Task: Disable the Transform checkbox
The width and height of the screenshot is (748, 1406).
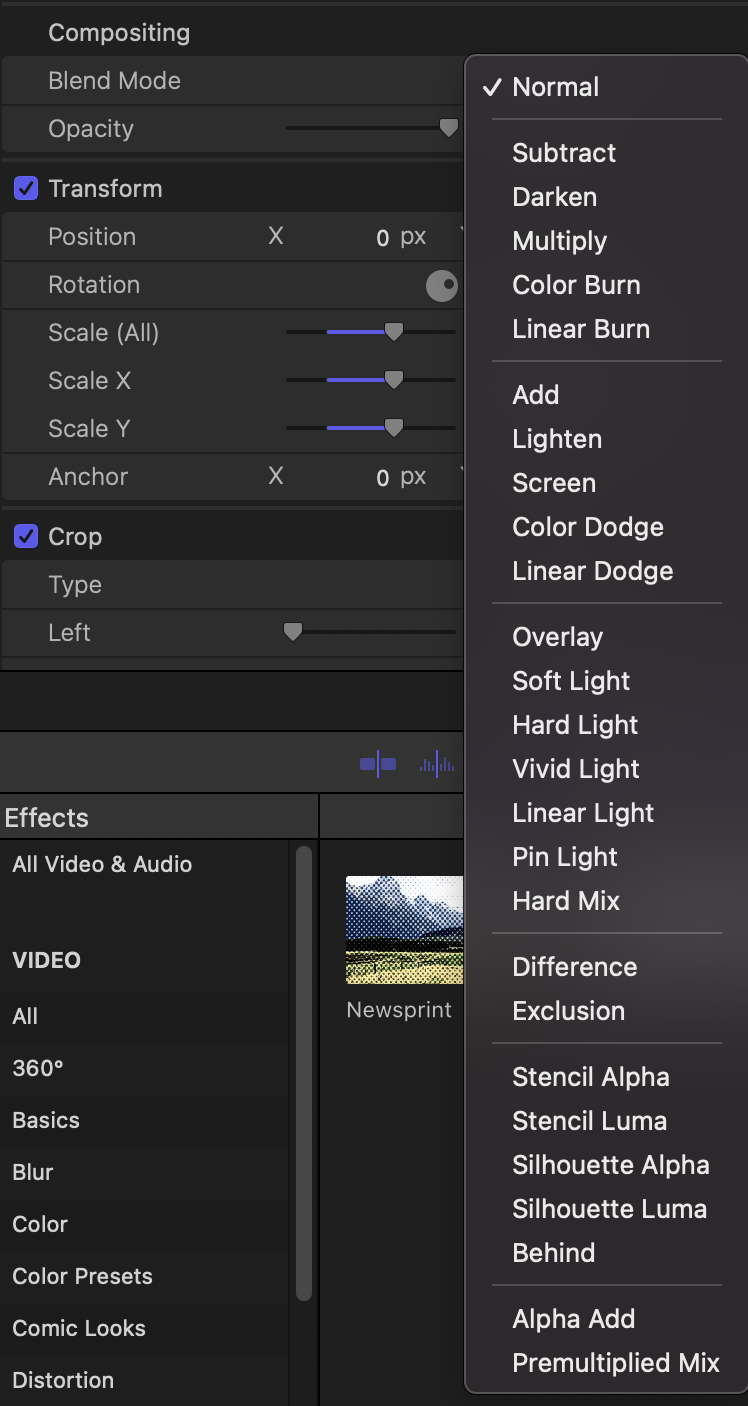Action: 25,189
